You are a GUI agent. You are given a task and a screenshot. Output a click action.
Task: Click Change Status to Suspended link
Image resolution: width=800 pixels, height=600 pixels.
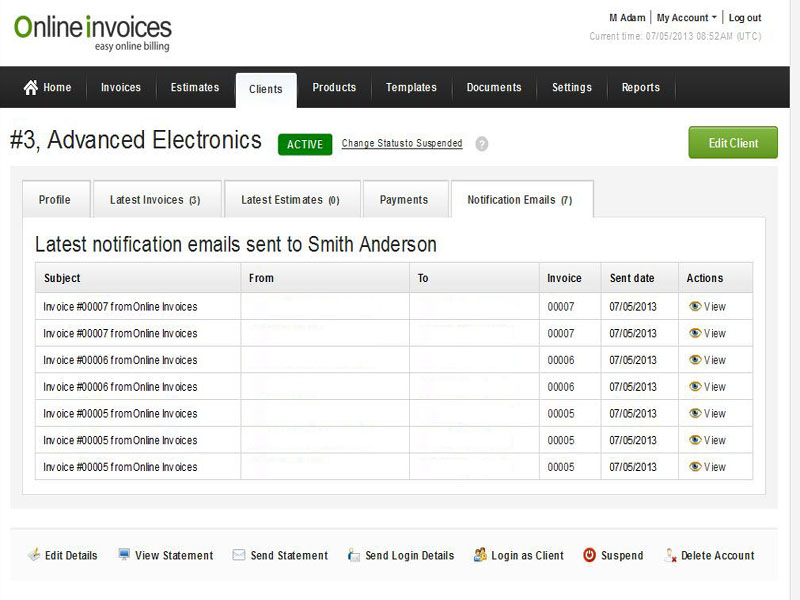[402, 144]
